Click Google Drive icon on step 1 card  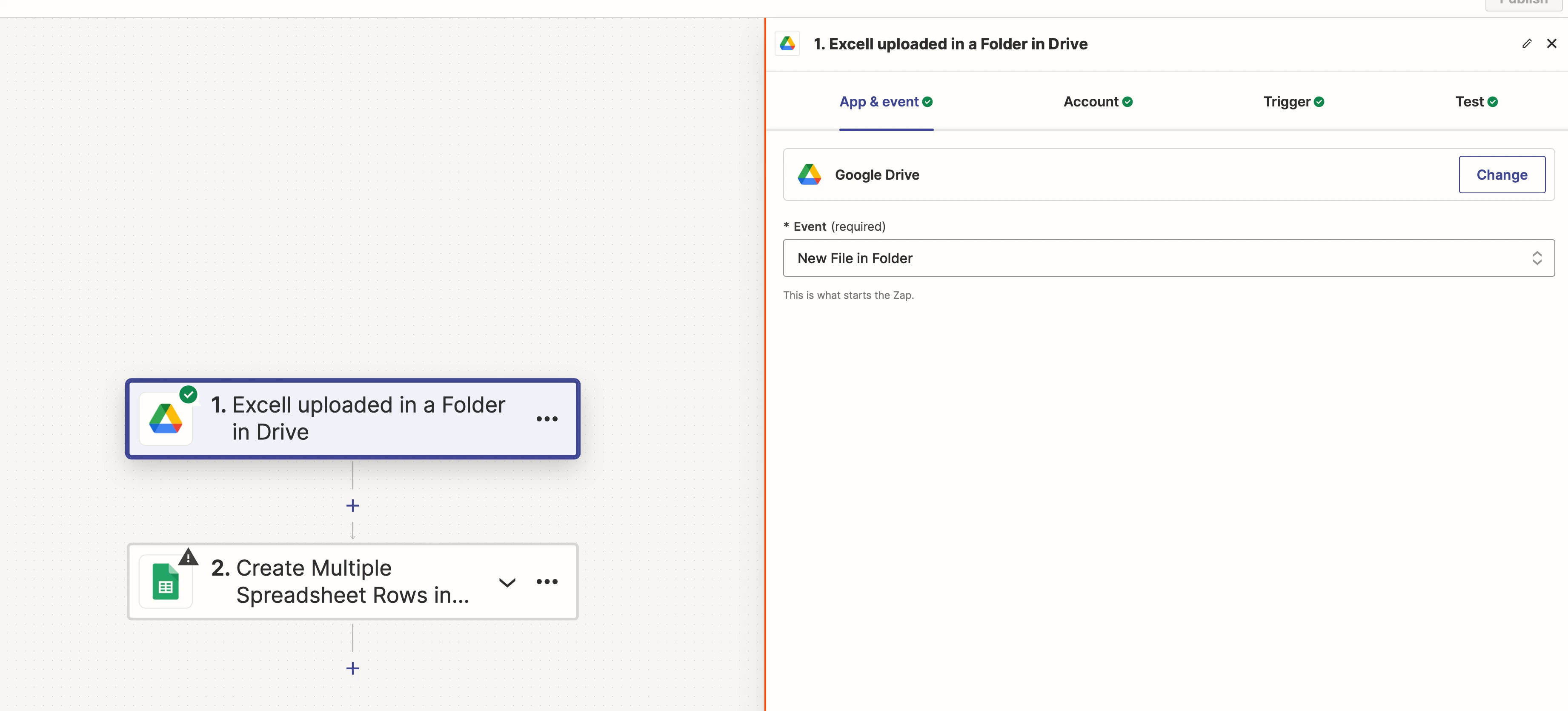(x=166, y=419)
